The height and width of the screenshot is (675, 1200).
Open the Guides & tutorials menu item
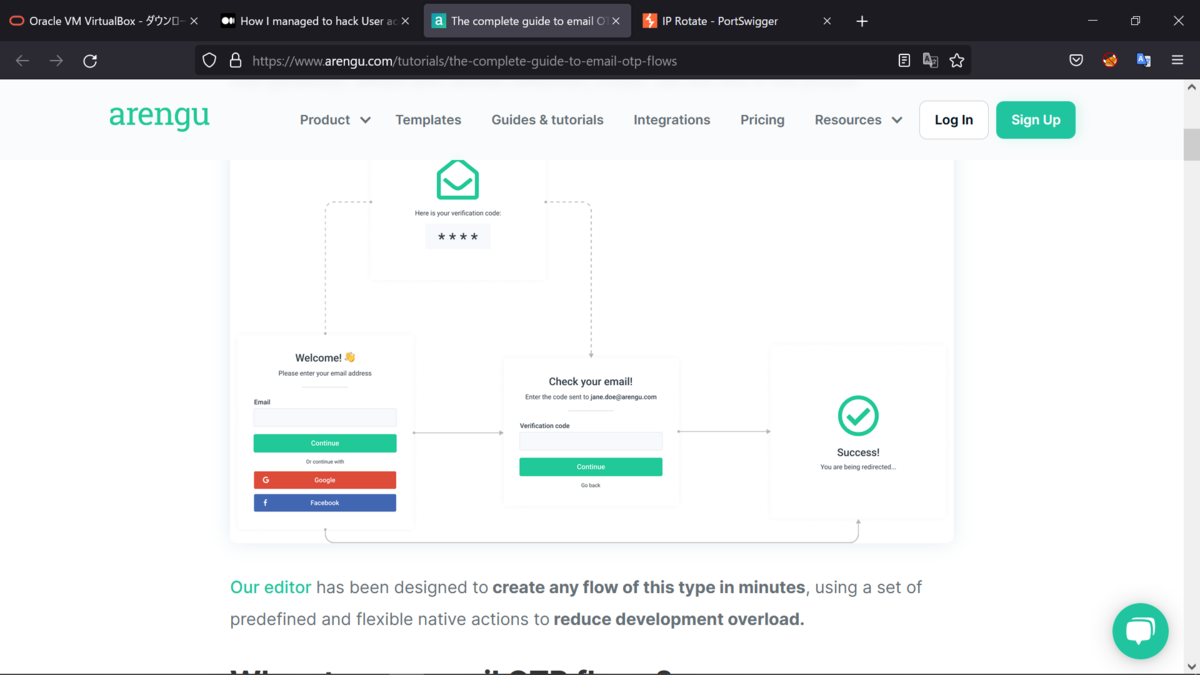coord(547,120)
